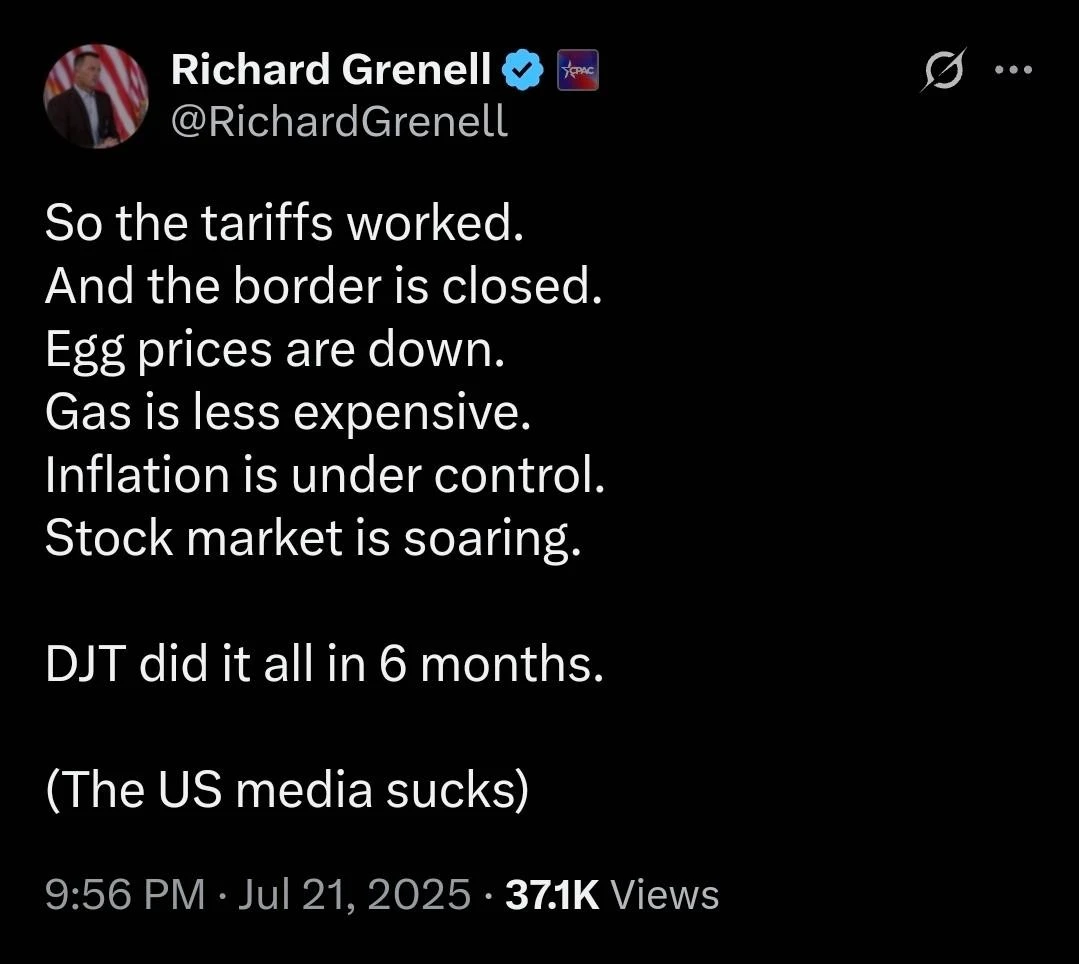Screen dimensions: 1079x964
Task: Open the CPAC affiliation badge
Action: (576, 70)
